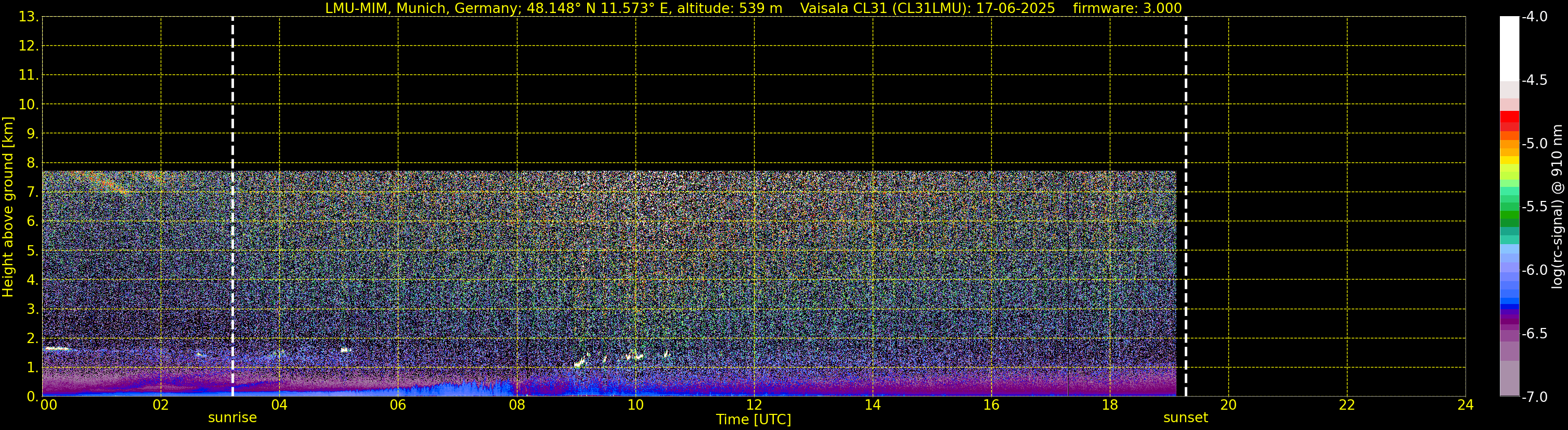This screenshot has height=430, width=1568.
Task: Click the 'Height above ground [km]' axis label
Action: coord(7,207)
